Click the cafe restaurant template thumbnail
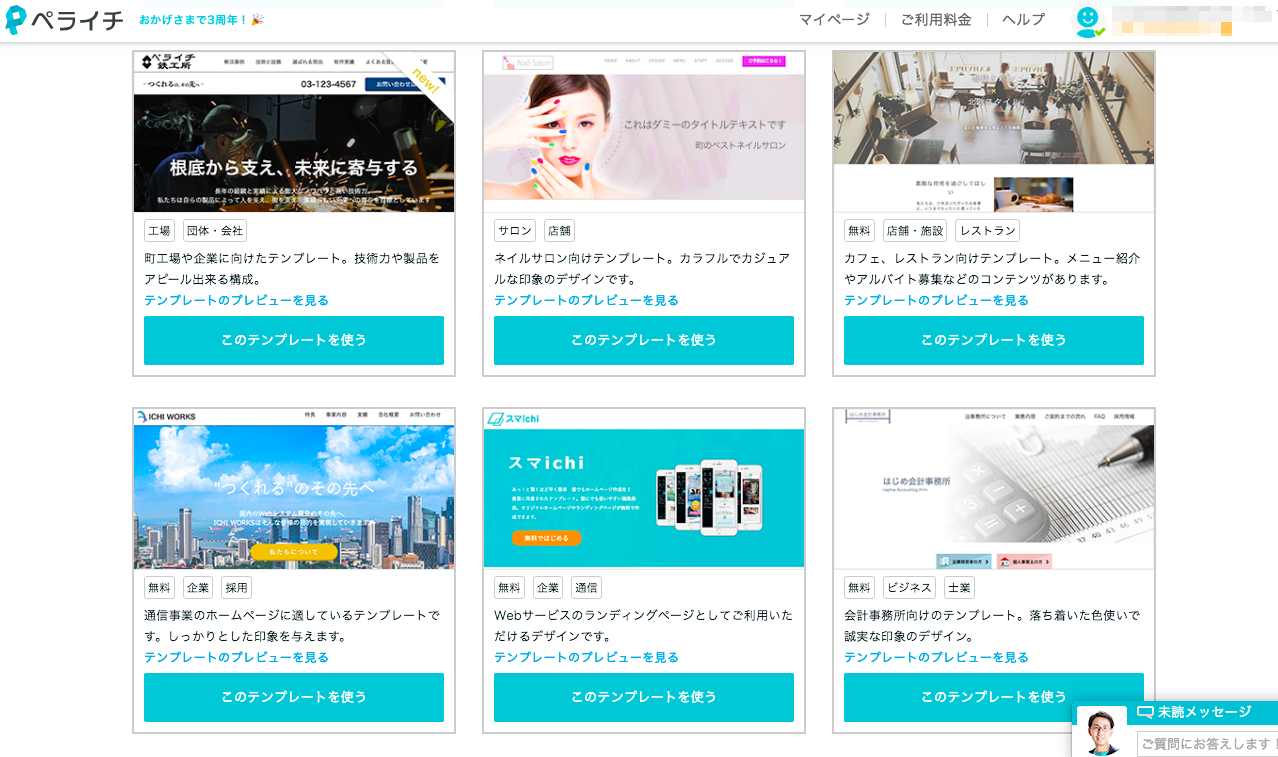This screenshot has width=1278, height=757. click(x=994, y=132)
